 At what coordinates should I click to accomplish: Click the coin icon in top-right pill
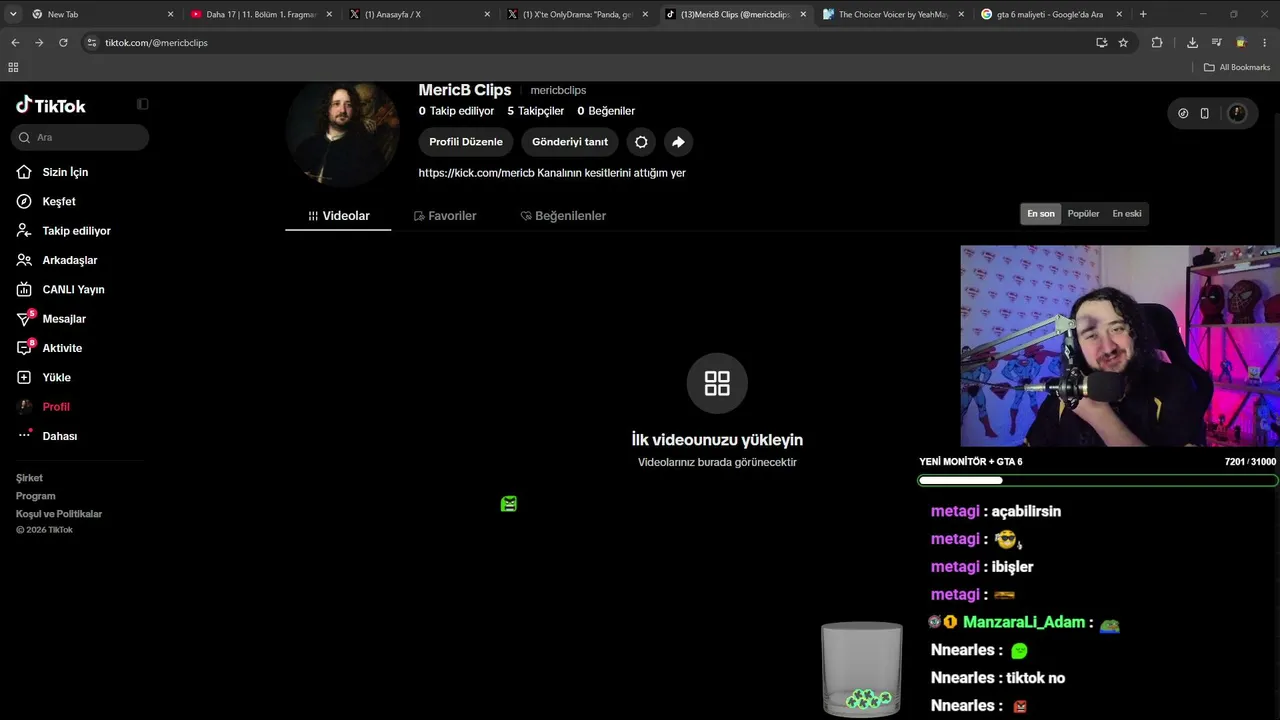click(1183, 113)
